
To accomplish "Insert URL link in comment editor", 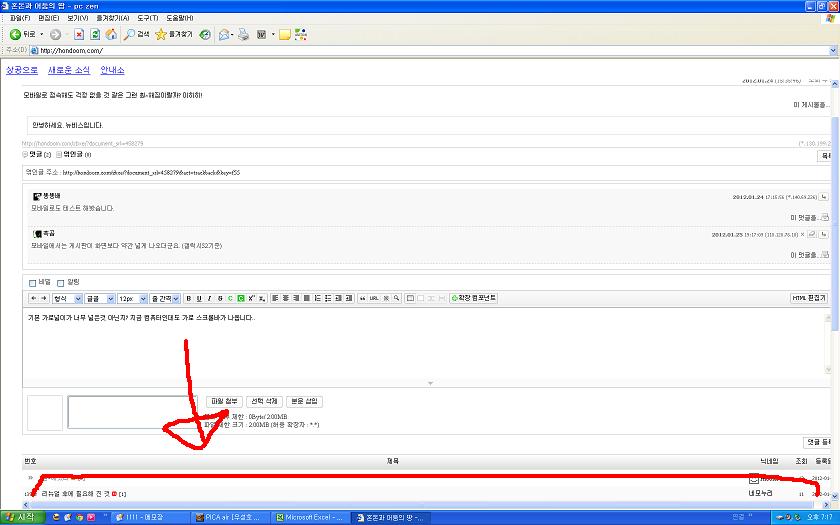I will pyautogui.click(x=374, y=298).
